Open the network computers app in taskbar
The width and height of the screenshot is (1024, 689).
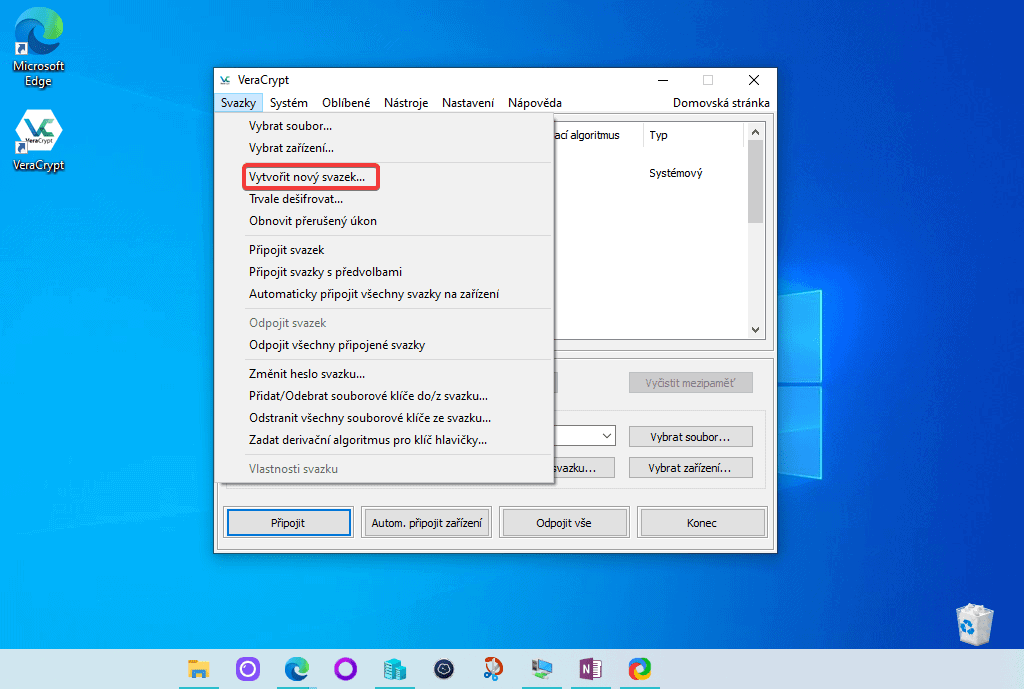coord(541,669)
